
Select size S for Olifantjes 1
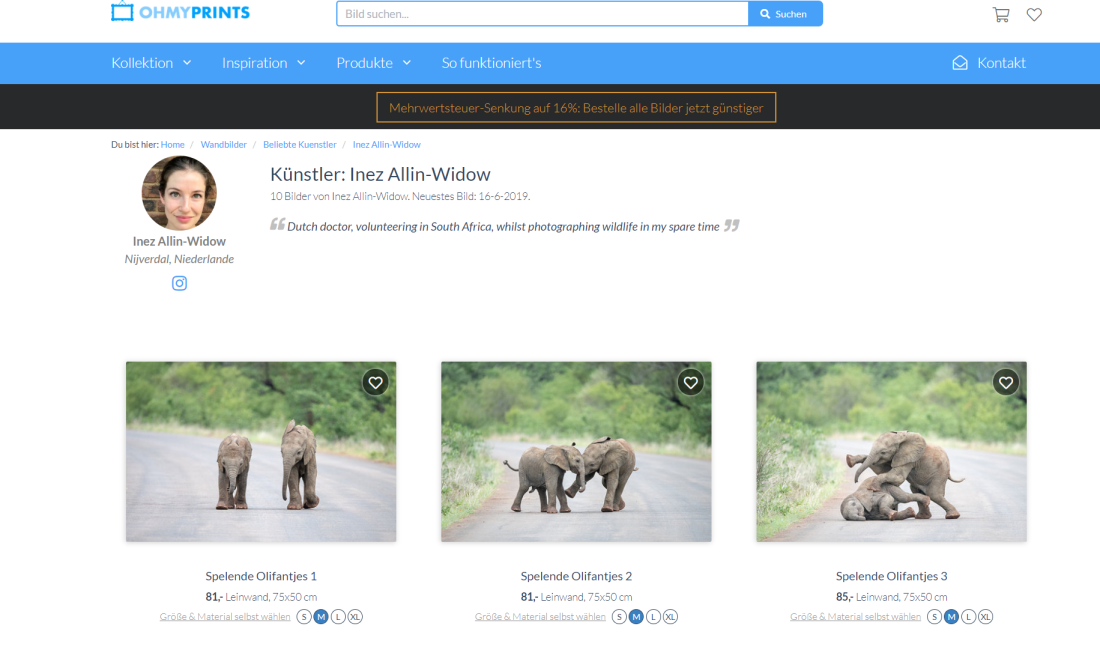304,617
